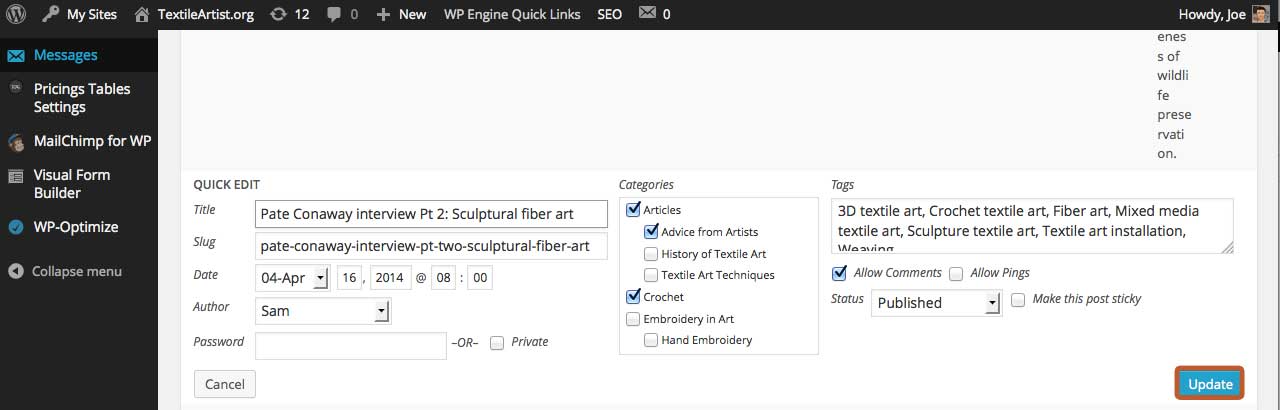
Task: Click the Messages envelope sidebar icon
Action: pyautogui.click(x=16, y=55)
